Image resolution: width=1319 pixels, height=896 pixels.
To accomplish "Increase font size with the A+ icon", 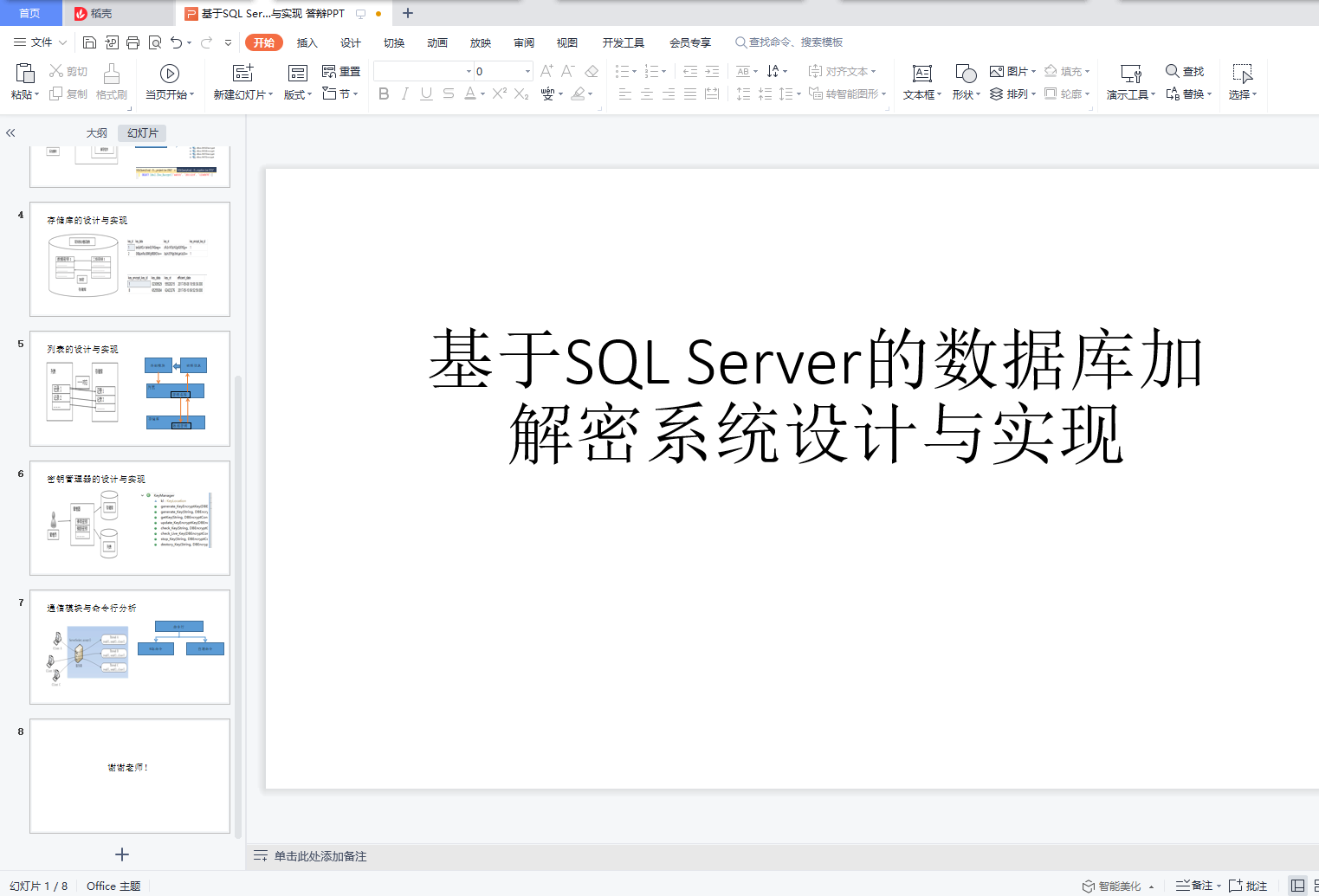I will [546, 71].
